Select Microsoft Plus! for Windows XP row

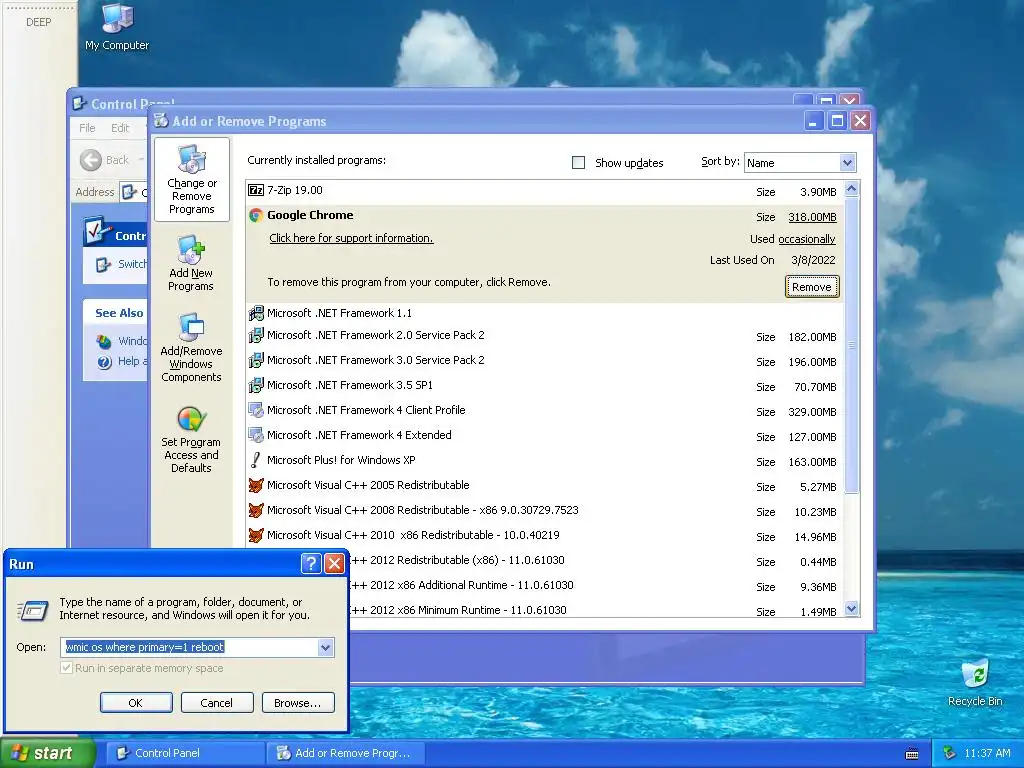pos(543,460)
